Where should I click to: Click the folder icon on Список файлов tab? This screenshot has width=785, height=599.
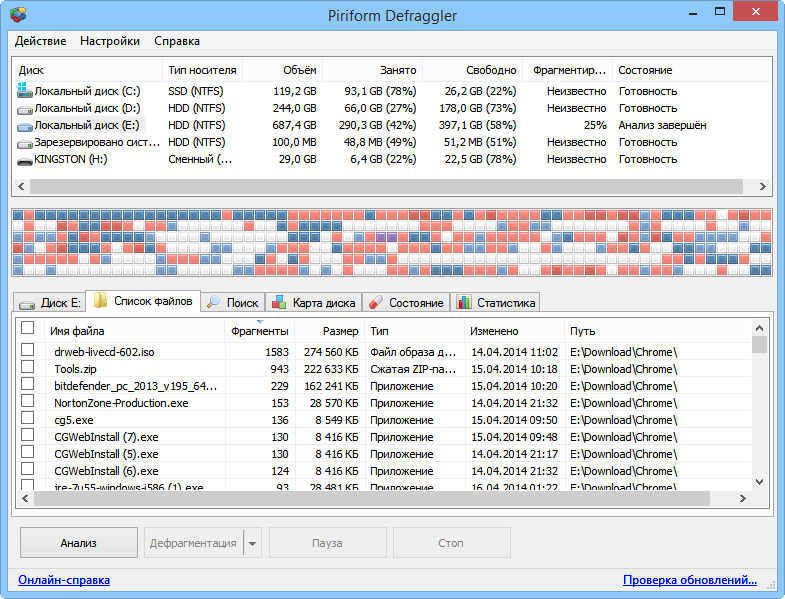pyautogui.click(x=101, y=301)
